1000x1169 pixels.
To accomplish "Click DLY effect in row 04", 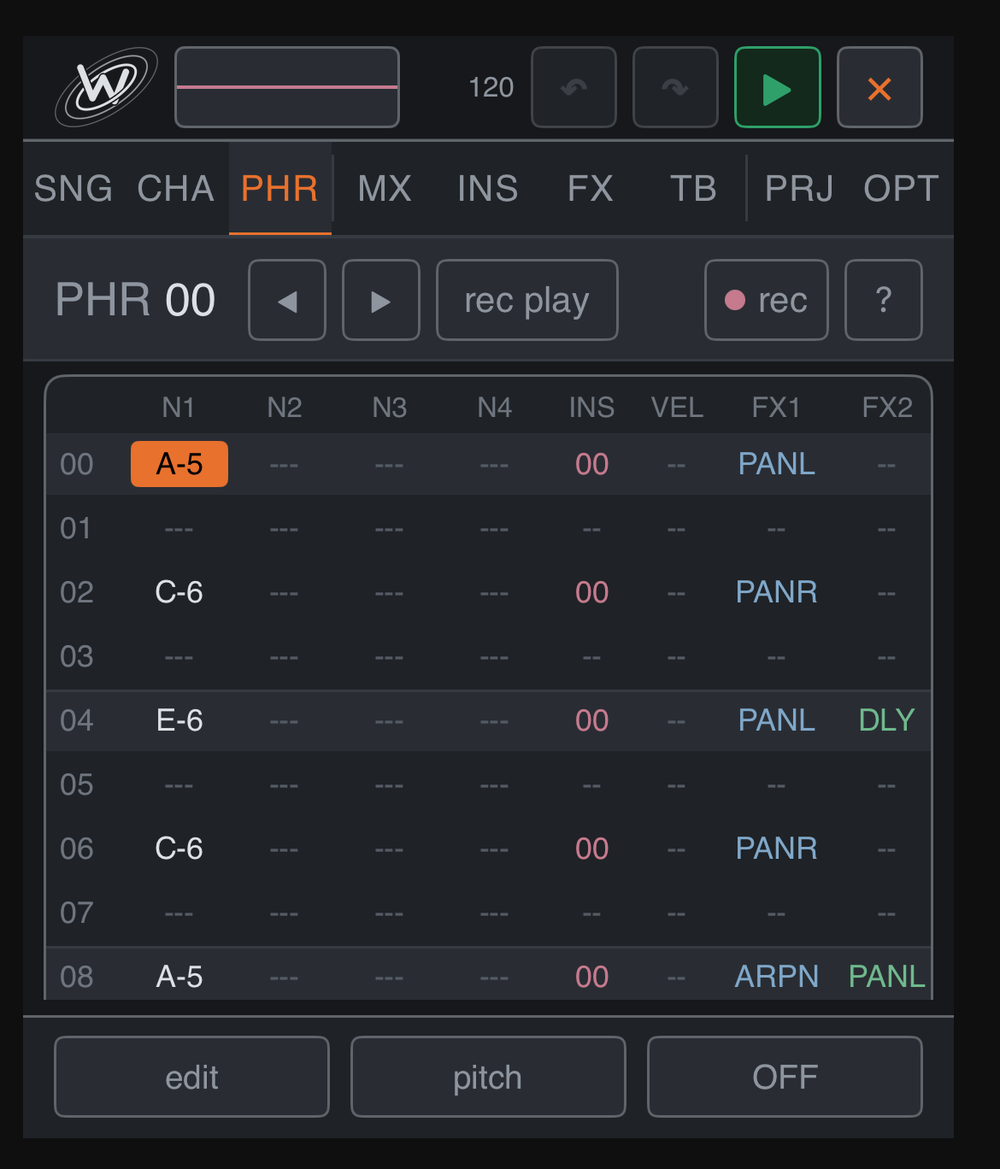I will pyautogui.click(x=887, y=720).
